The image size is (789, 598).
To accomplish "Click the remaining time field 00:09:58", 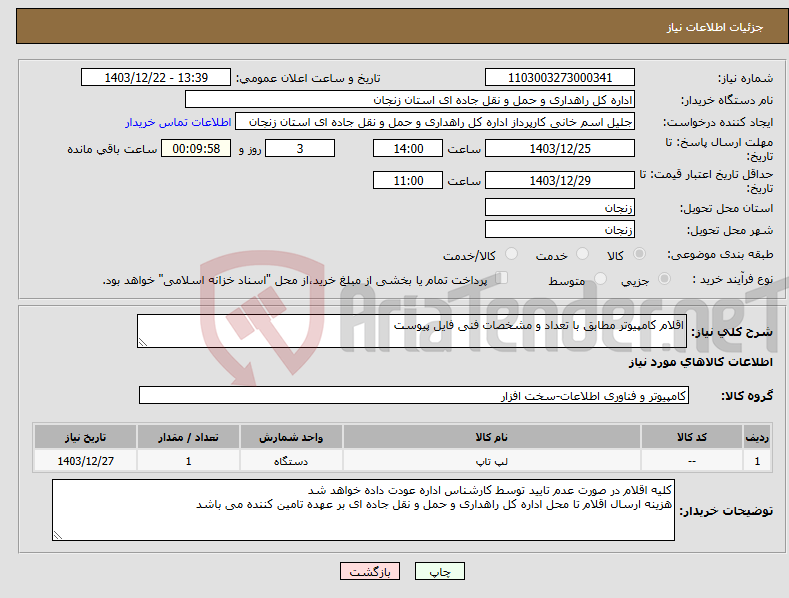I will [x=196, y=148].
